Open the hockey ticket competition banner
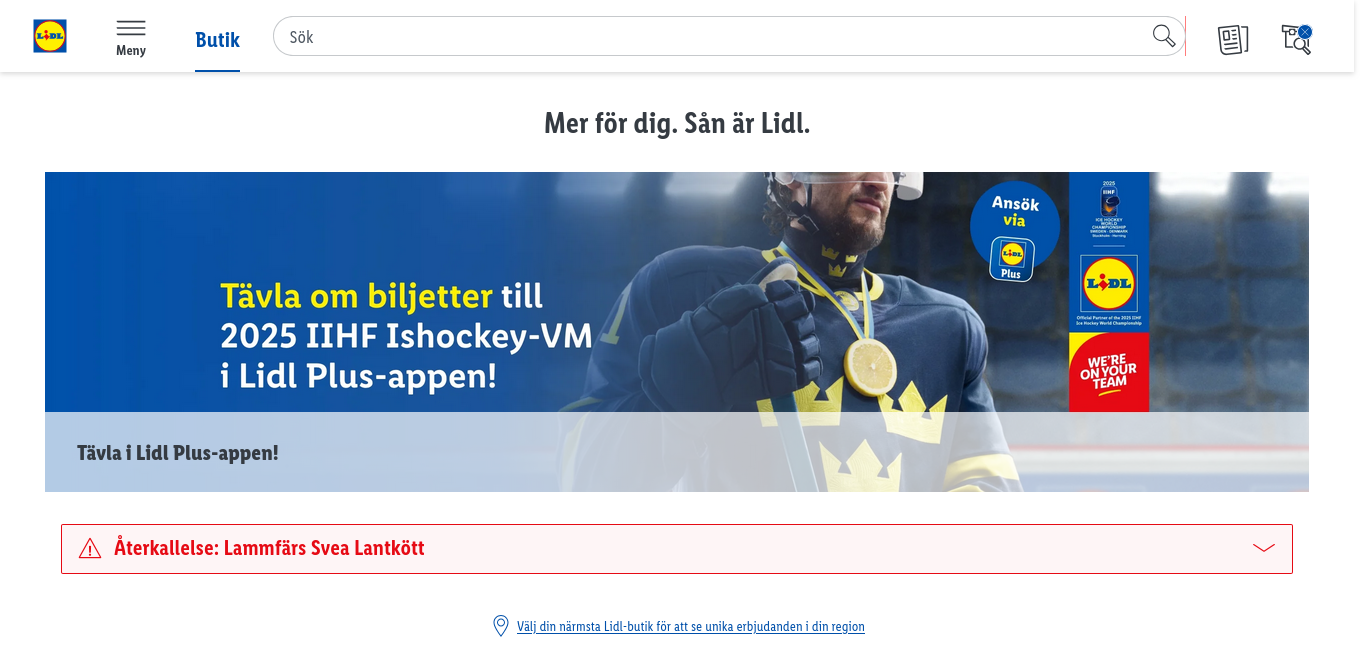Image resolution: width=1366 pixels, height=651 pixels. pos(677,332)
